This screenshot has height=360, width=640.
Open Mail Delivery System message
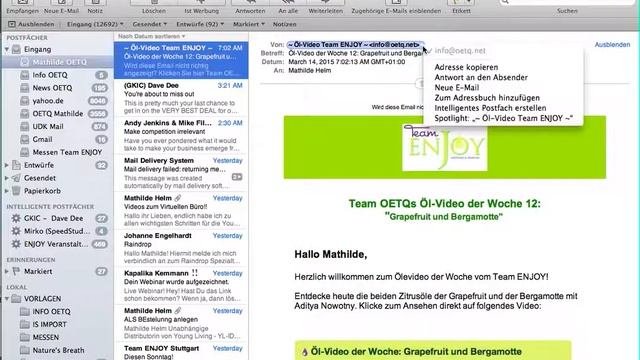181,173
